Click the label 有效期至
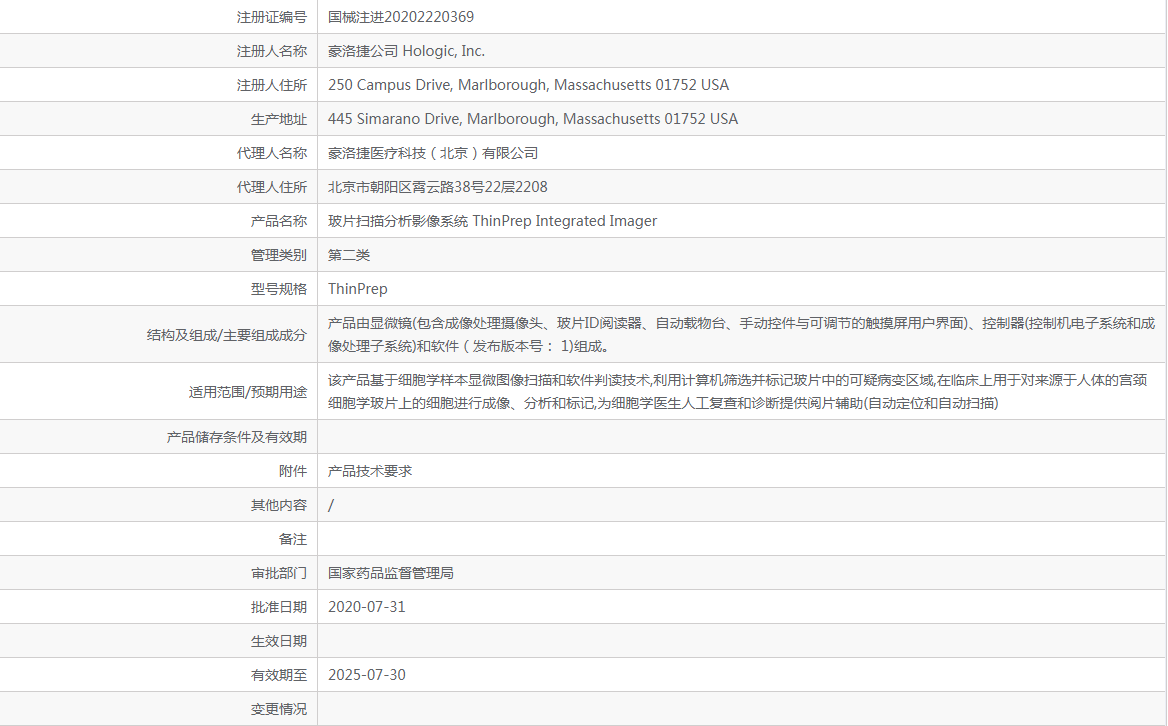The width and height of the screenshot is (1168, 726). [x=279, y=675]
